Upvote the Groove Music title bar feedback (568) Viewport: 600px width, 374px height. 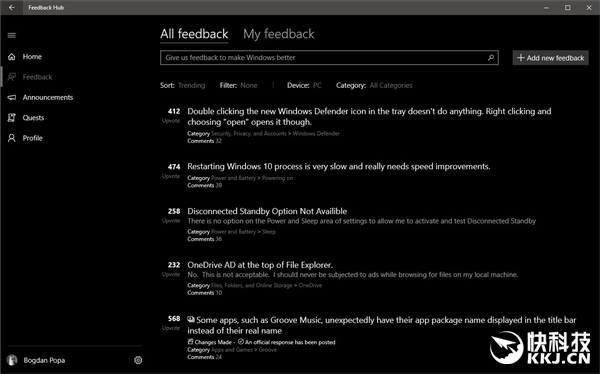click(171, 322)
